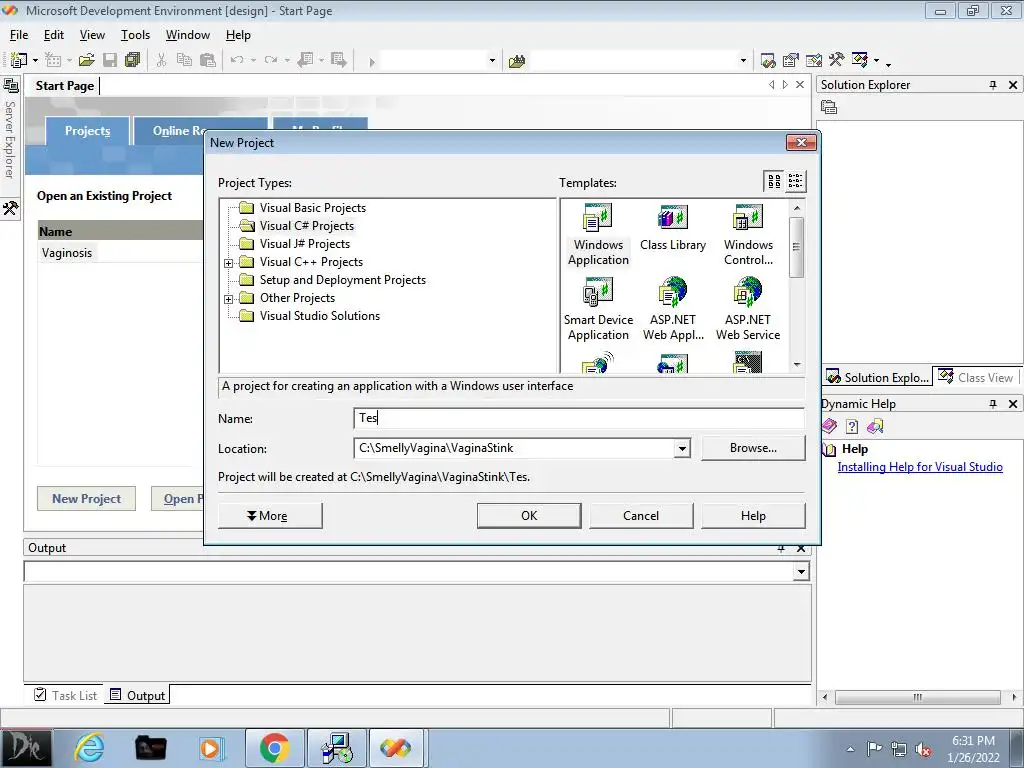Screen dimensions: 1024x768
Task: Open the View menu
Action: coord(92,35)
